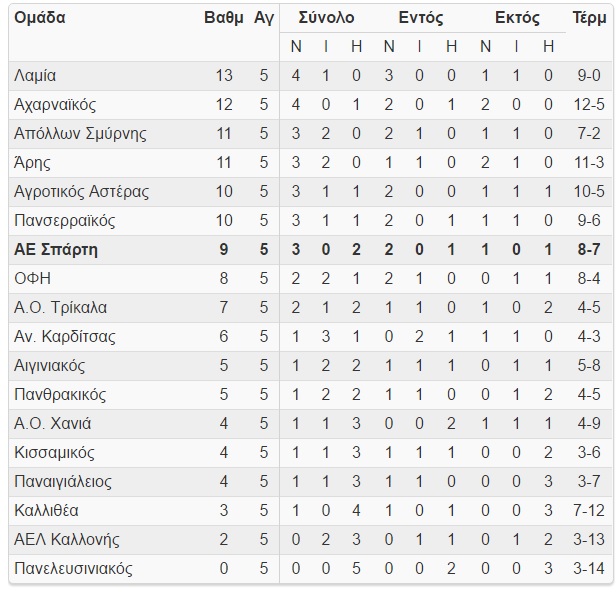Click the Αν. Καρδίτσας team name
The width and height of the screenshot is (616, 599).
pos(65,337)
